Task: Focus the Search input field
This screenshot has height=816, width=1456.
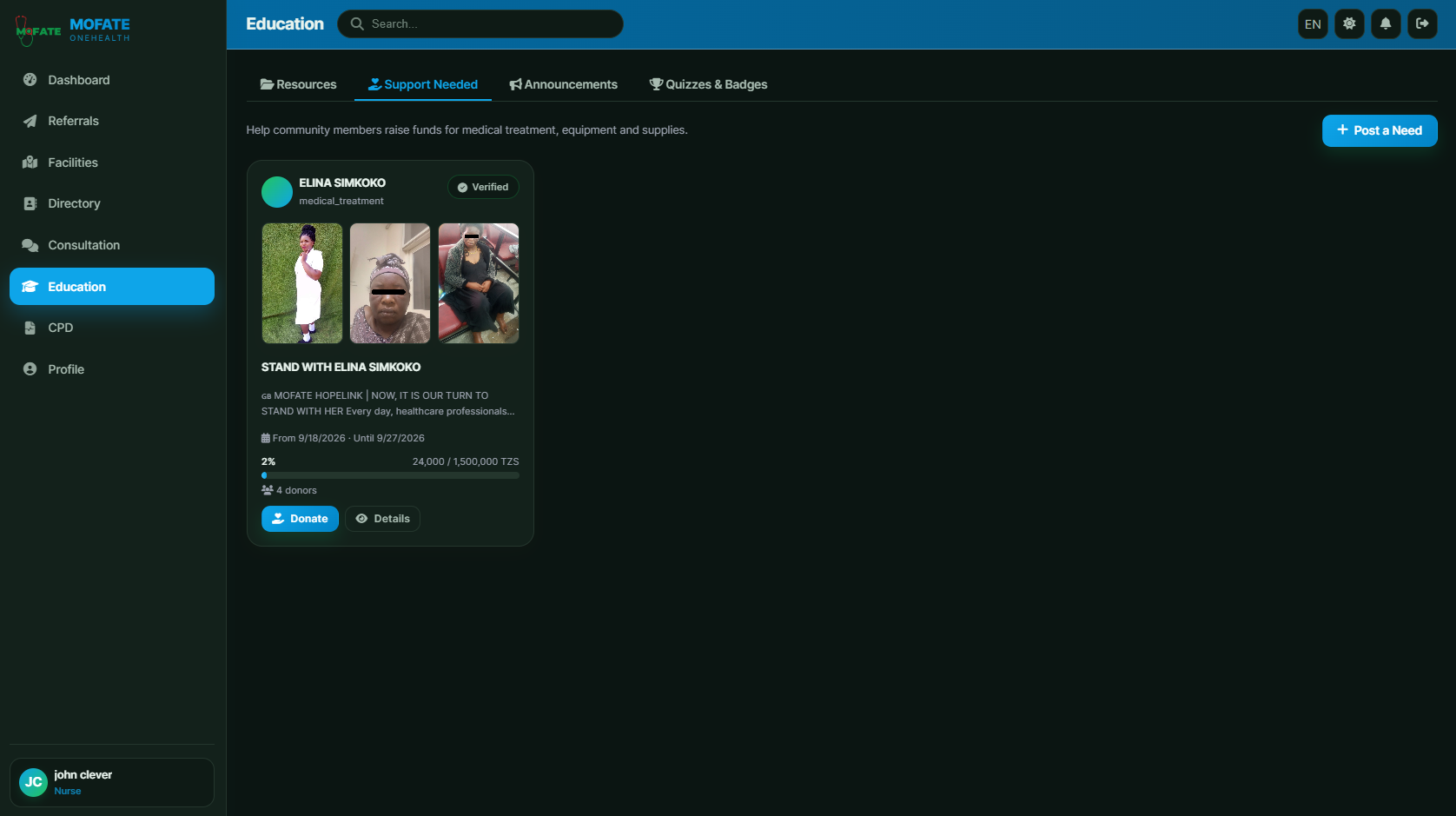Action: click(x=480, y=23)
